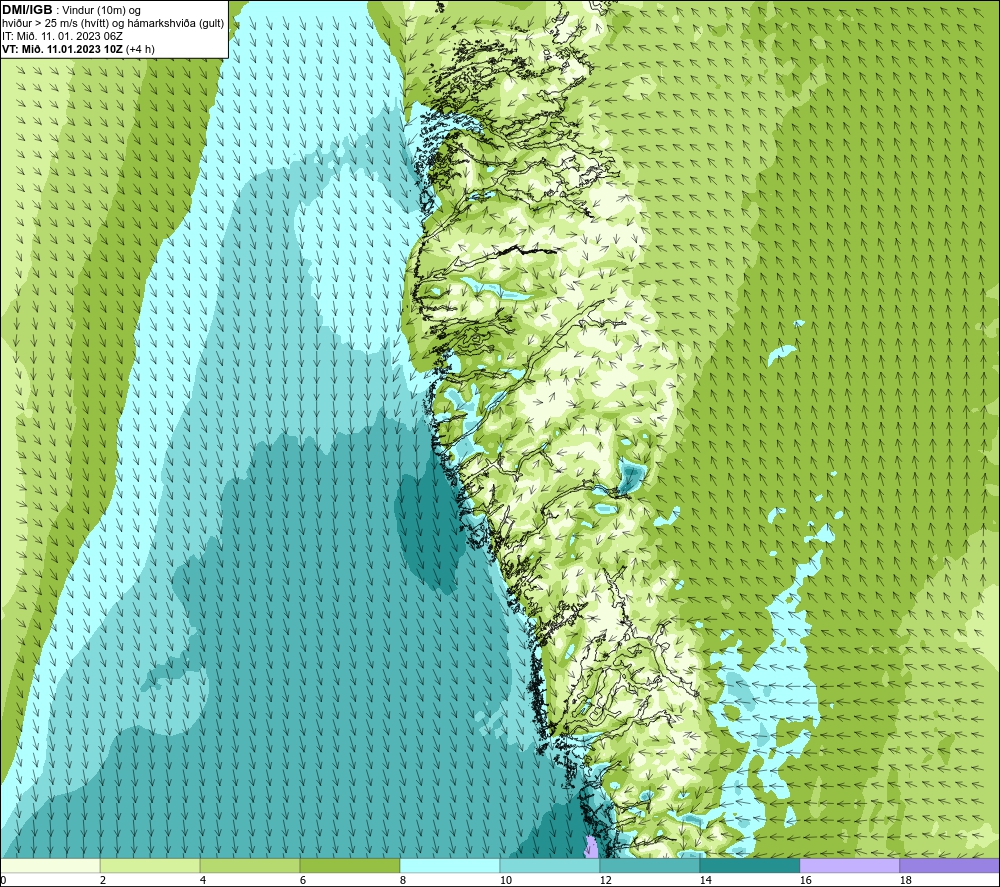
Task: Click the dark teal 14–16 m/s legend swatch
Action: (749, 865)
